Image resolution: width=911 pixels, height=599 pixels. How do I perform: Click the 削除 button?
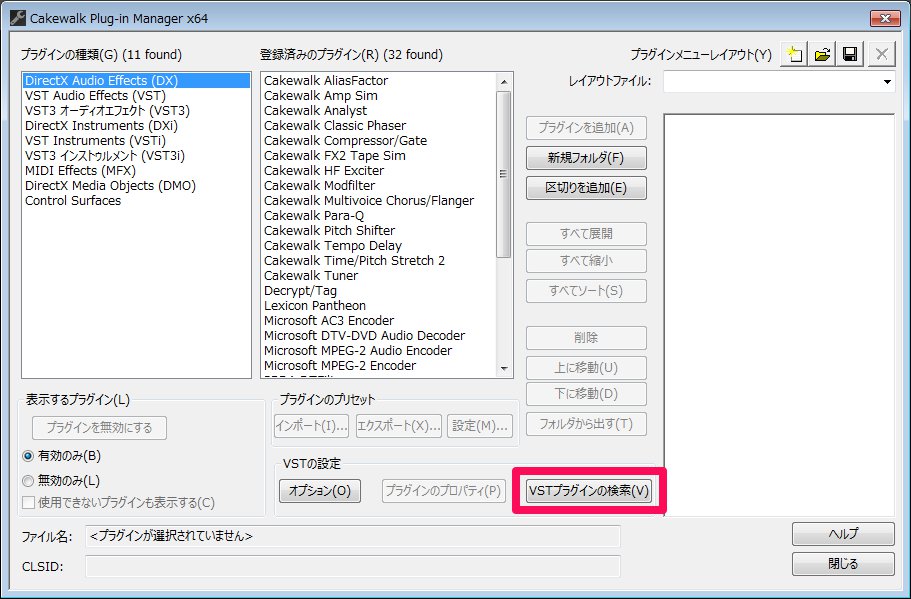point(586,338)
